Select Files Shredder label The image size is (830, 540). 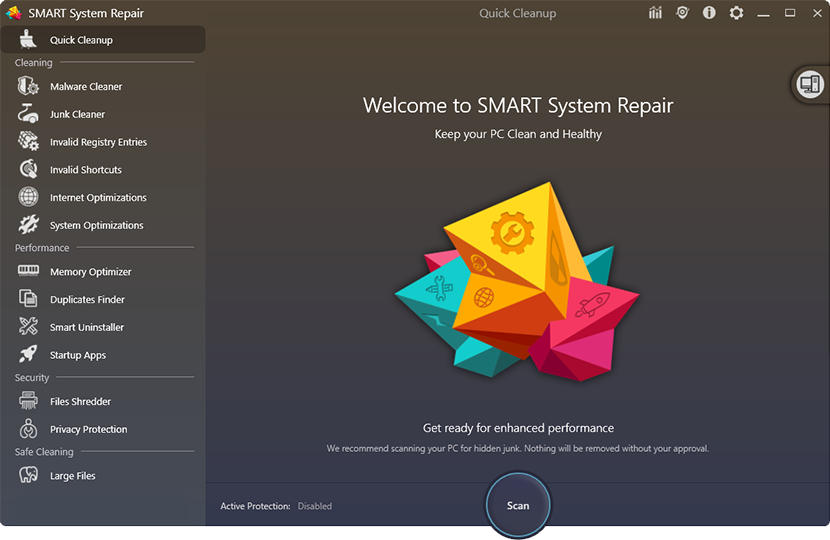click(x=80, y=401)
